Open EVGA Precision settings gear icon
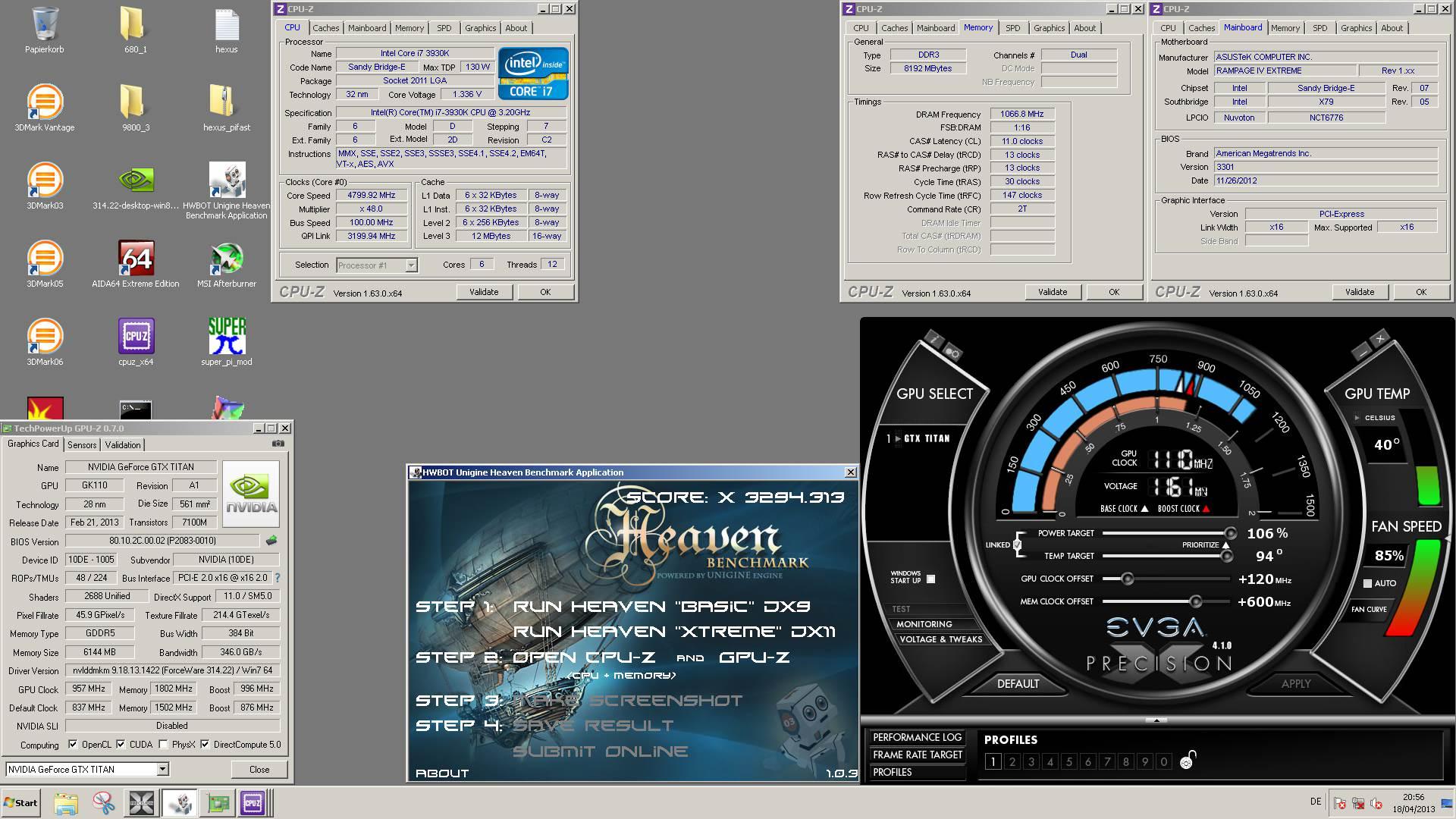1456x819 pixels. [952, 353]
